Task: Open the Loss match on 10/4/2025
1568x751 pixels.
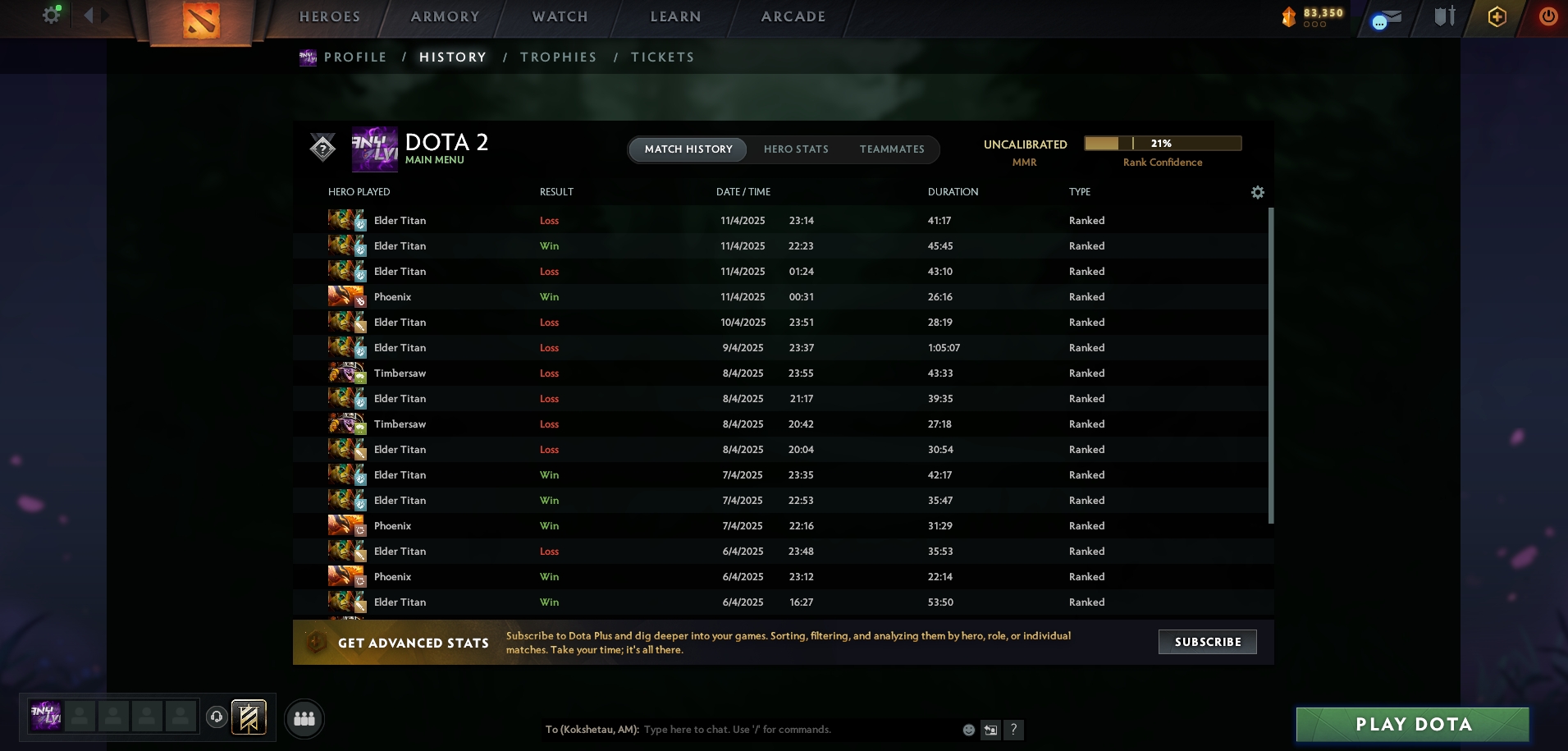Action: coord(781,322)
